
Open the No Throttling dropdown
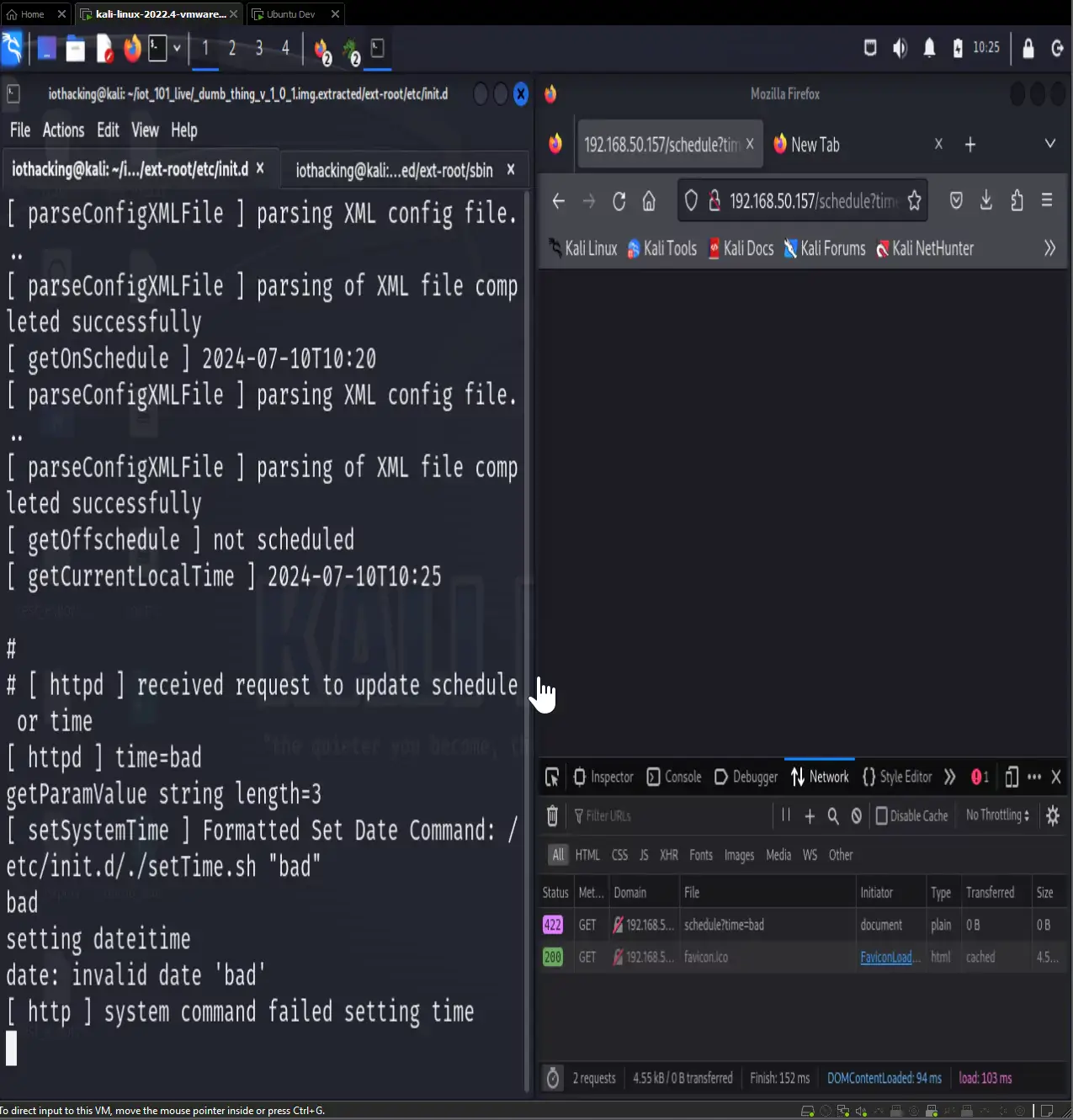pyautogui.click(x=996, y=815)
